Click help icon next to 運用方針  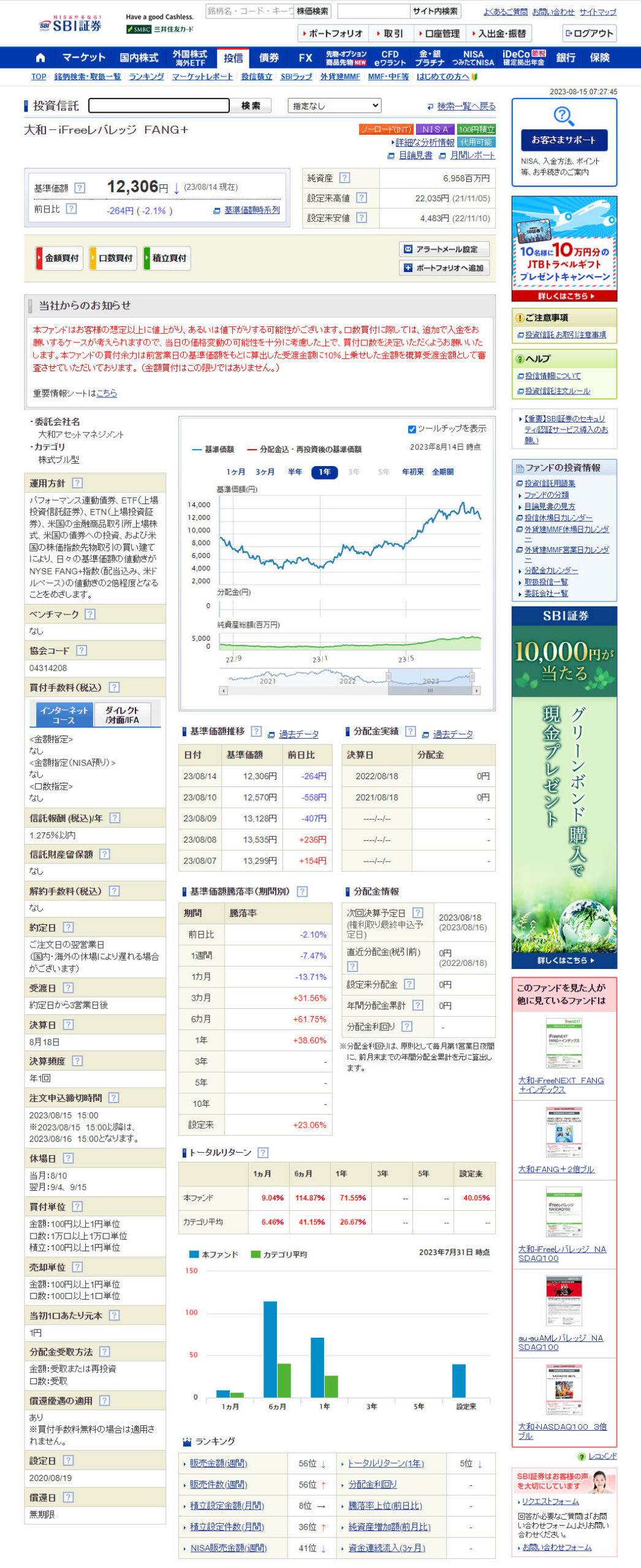(77, 483)
